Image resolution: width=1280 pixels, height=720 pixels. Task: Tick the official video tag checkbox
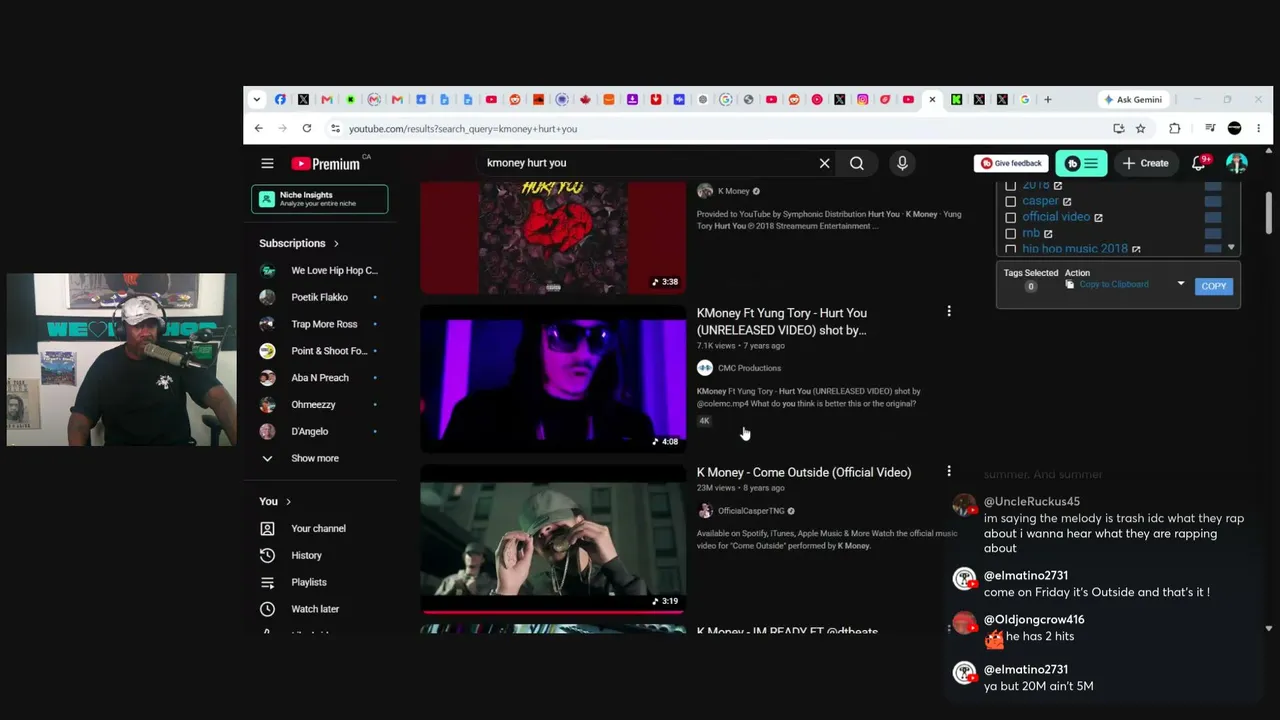(1010, 217)
